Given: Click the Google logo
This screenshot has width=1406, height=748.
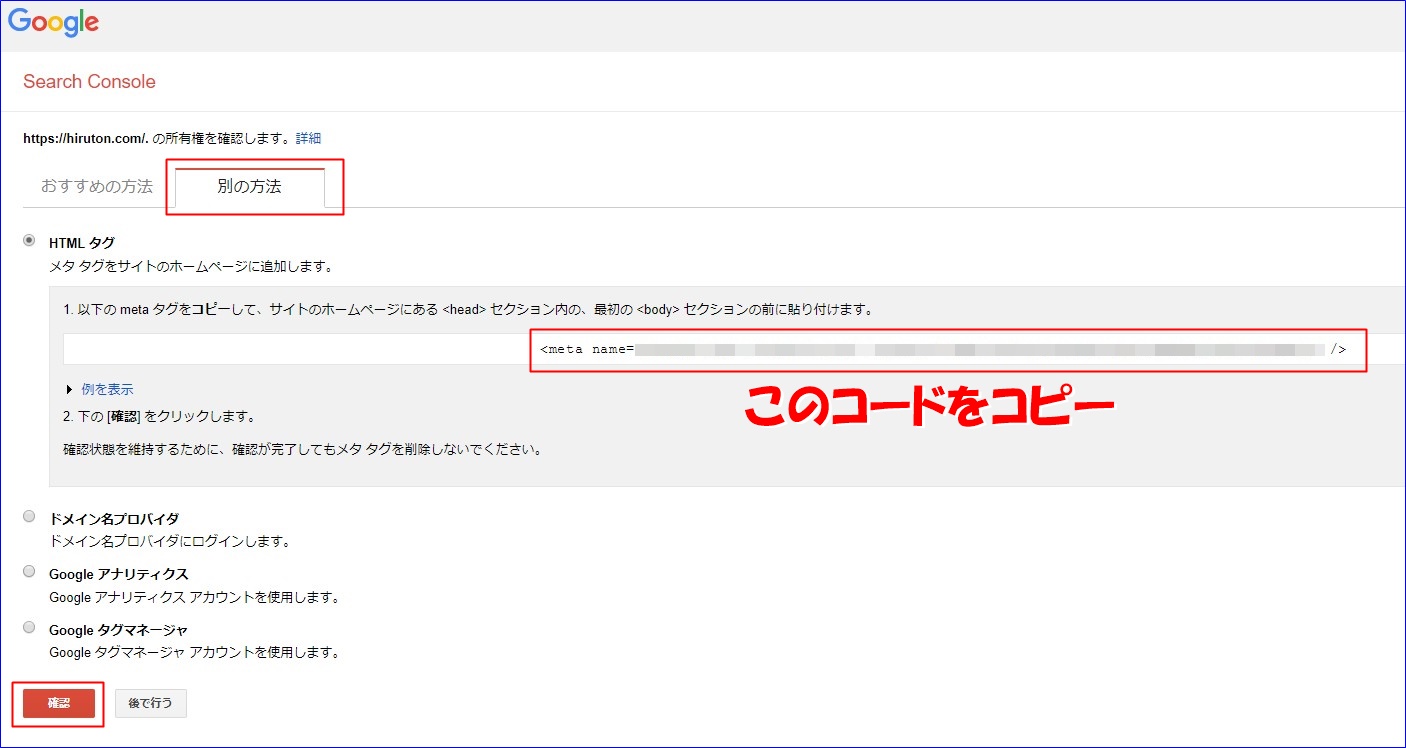Looking at the screenshot, I should 53,23.
